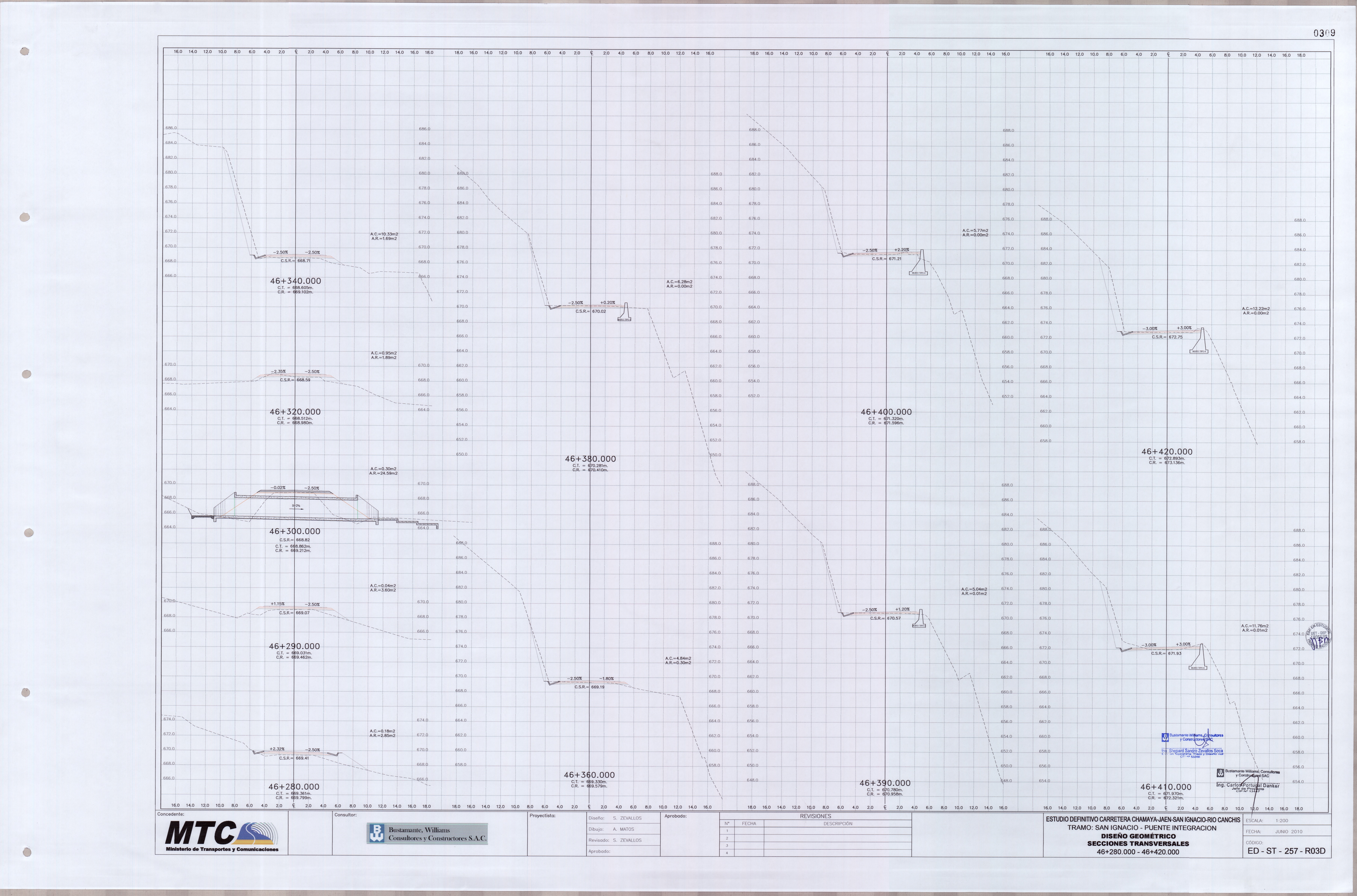Click the C.S.R.= 668.59 elevation text
Screen dimensions: 1357x896
coord(295,380)
